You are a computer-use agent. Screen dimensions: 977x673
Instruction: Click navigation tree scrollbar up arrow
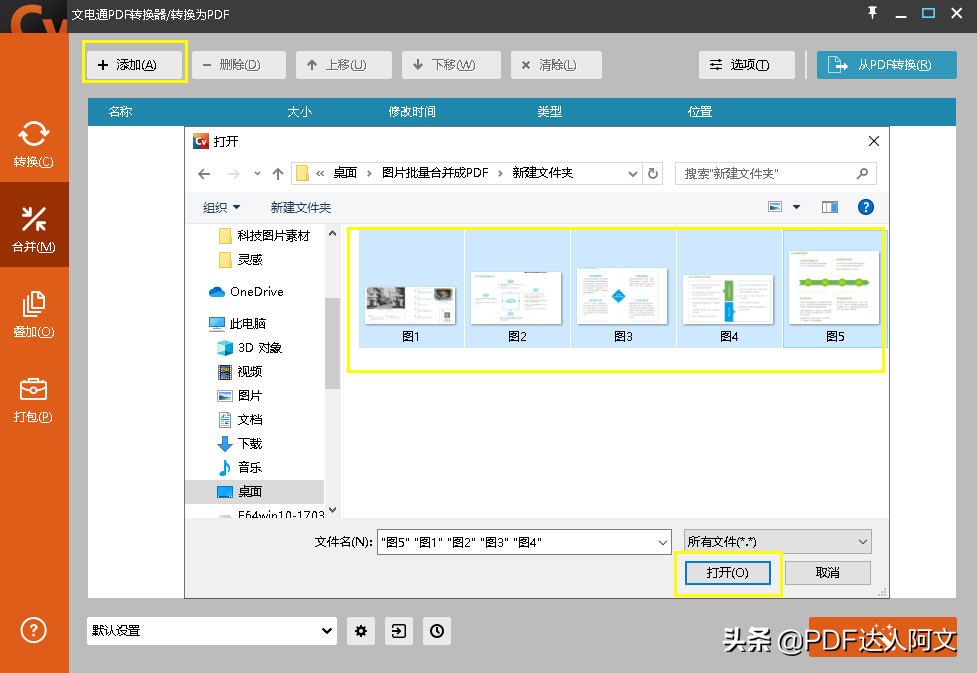332,234
